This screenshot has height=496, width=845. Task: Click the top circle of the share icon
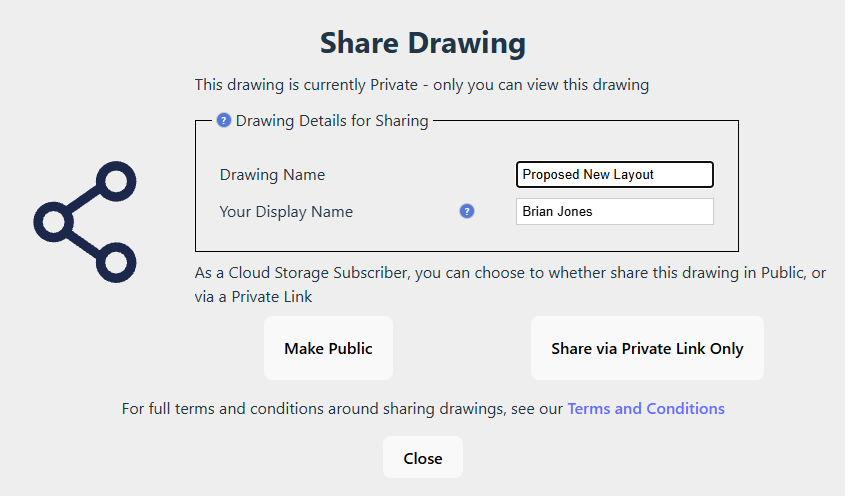click(x=116, y=182)
